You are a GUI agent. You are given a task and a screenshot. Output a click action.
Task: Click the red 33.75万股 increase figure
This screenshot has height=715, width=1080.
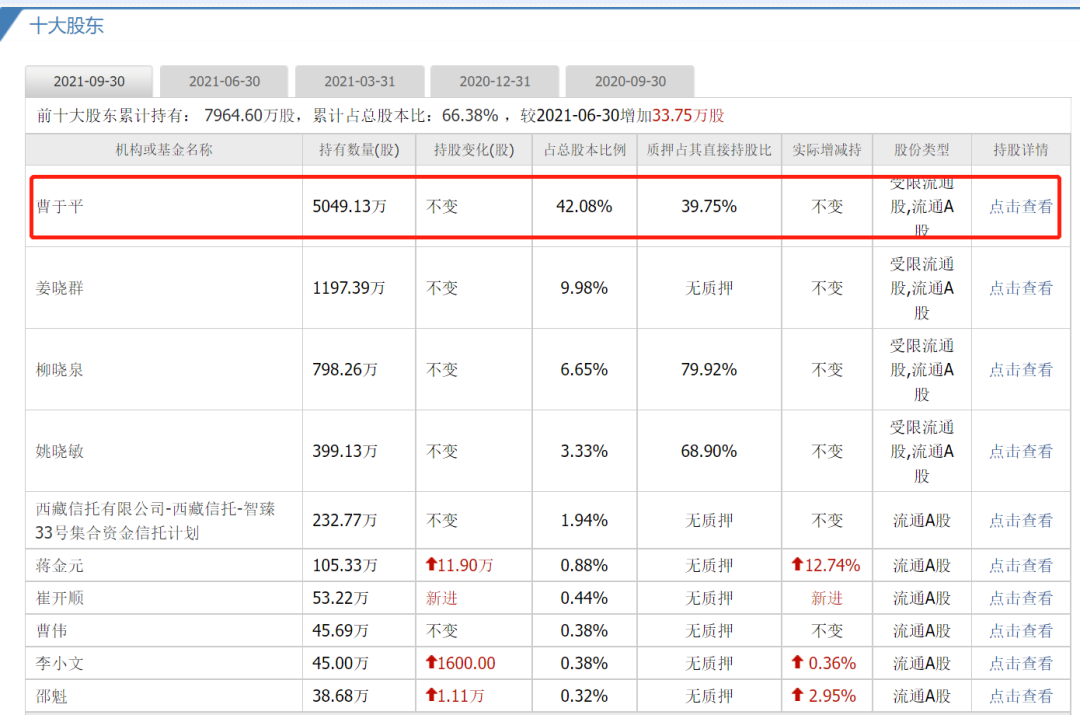(688, 116)
